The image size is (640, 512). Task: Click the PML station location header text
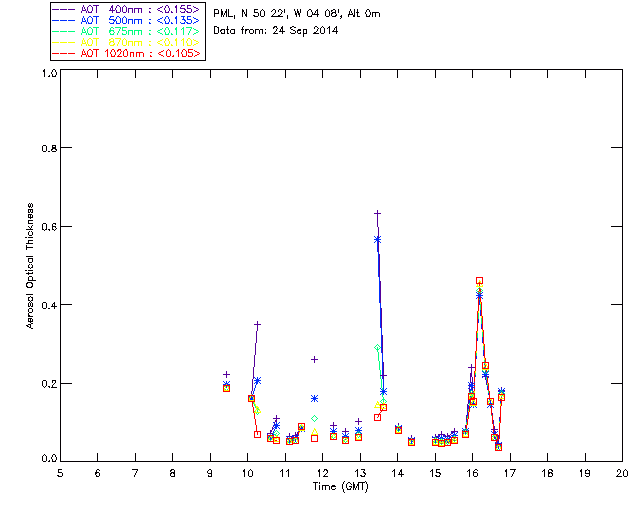pos(297,14)
